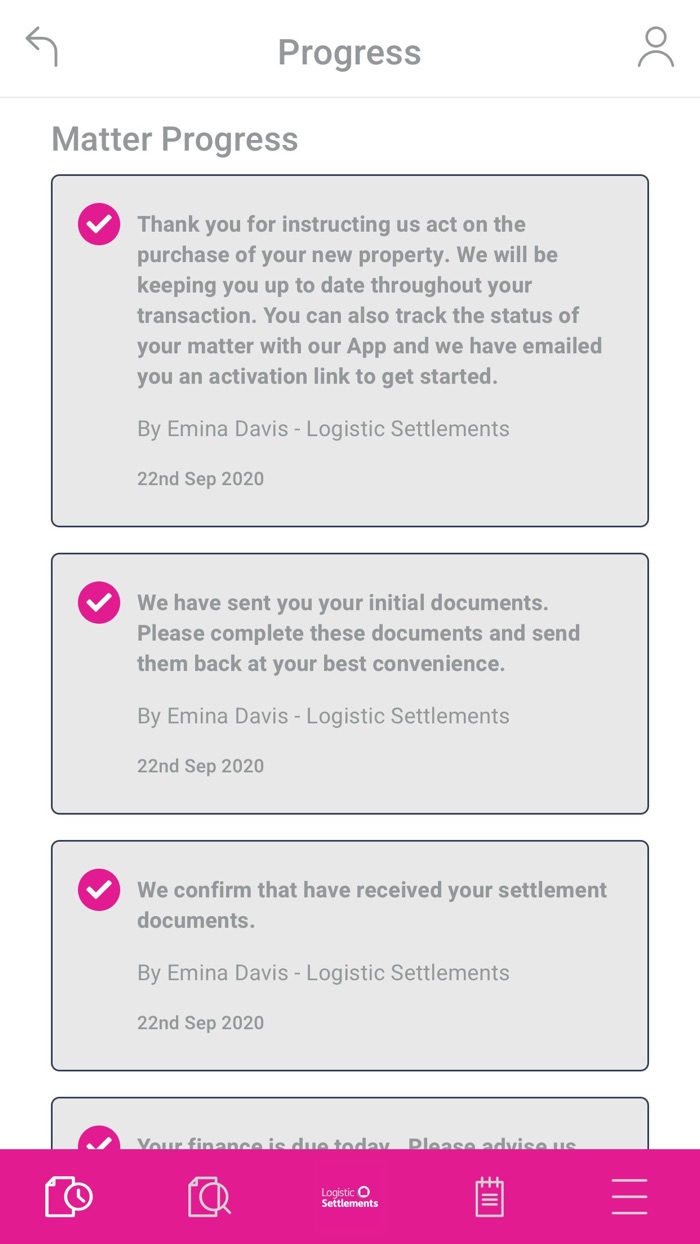This screenshot has height=1244, width=700.
Task: Open the notepad icon in bottom bar
Action: [x=489, y=1195]
